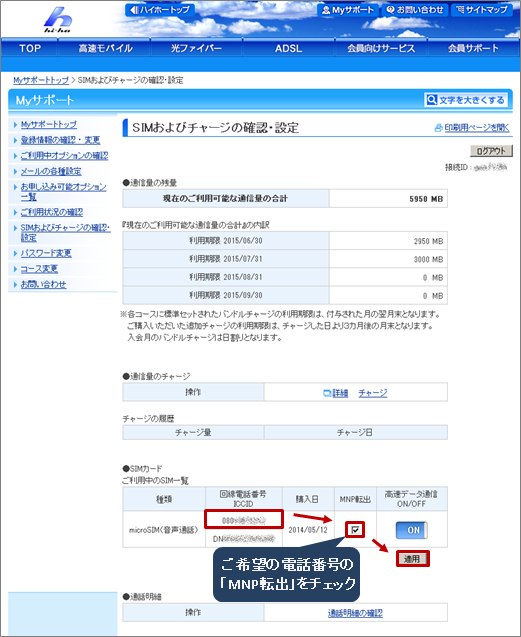The image size is (521, 637).
Task: Open 会員サポート navigation tab
Action: pos(473,48)
